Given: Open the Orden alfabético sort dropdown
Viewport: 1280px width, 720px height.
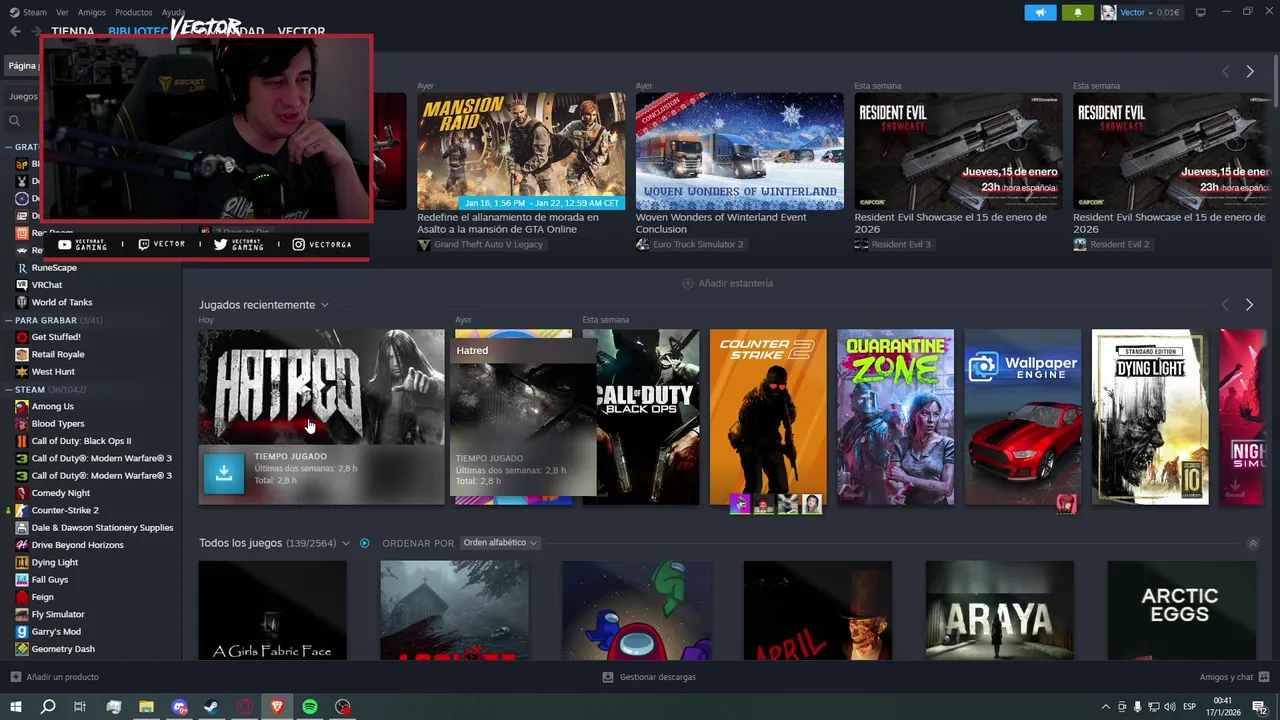Looking at the screenshot, I should point(500,543).
